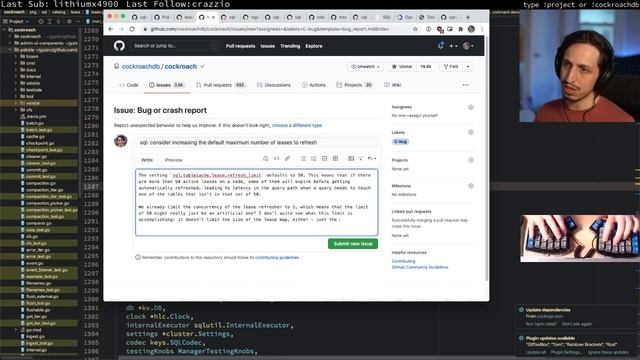Insert code formatting in the issue editor

[276, 158]
